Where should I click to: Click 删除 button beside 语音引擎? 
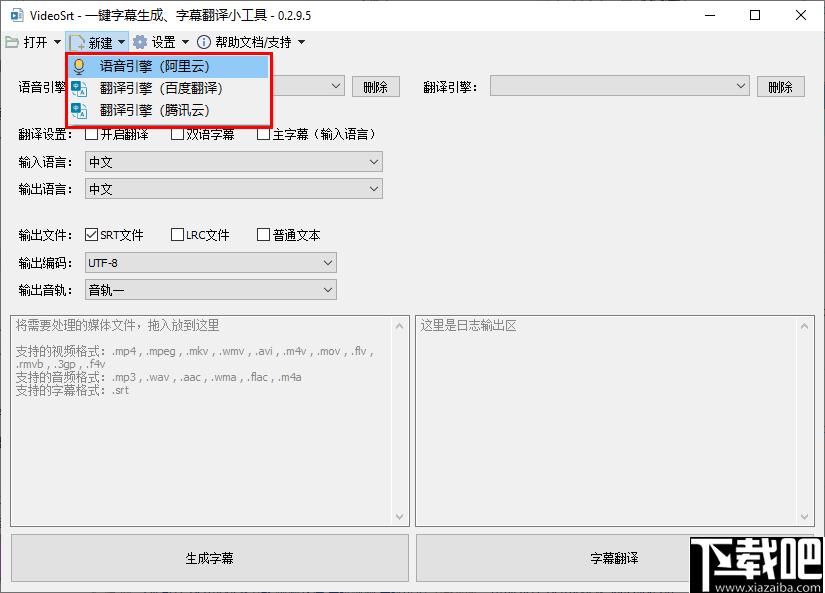(376, 87)
